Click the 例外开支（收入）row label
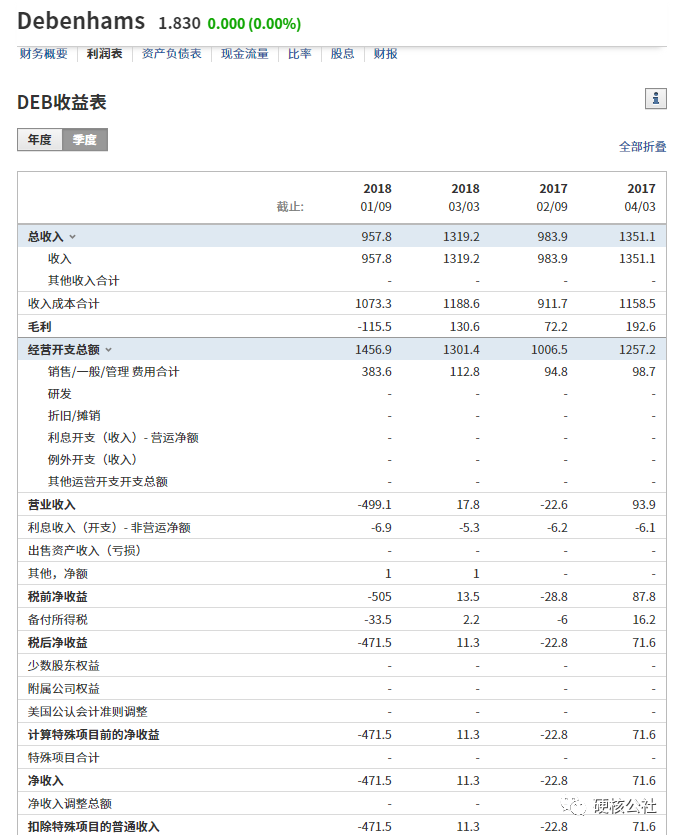Image resolution: width=678 pixels, height=835 pixels. [x=95, y=460]
